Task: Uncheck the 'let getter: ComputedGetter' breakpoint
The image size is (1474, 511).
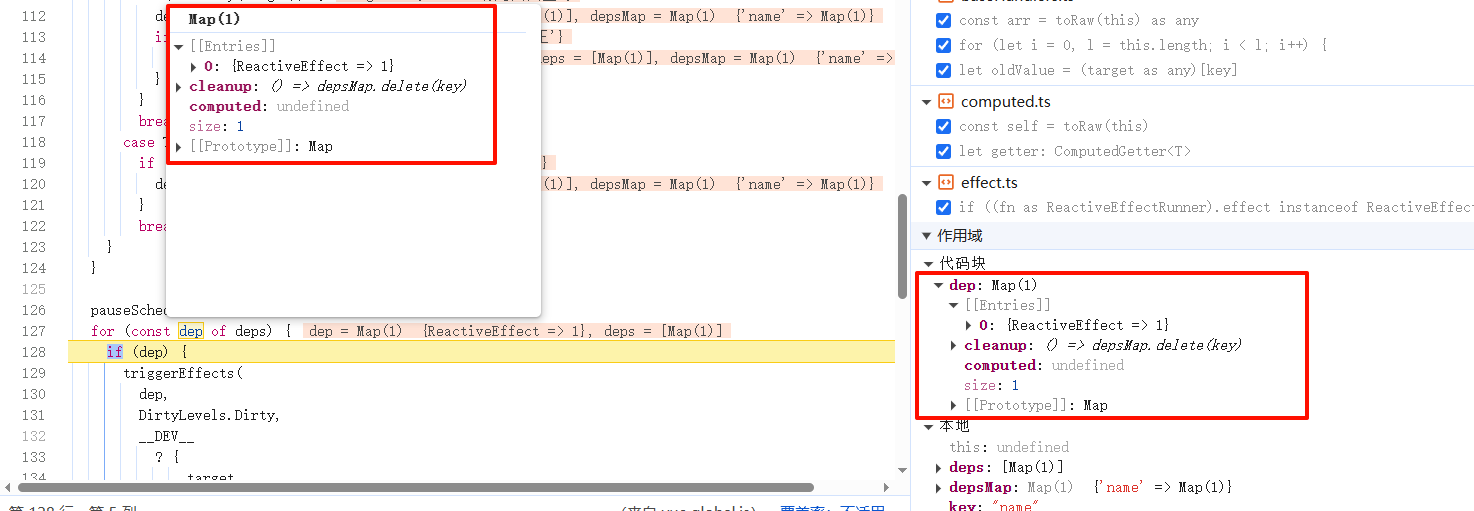Action: click(x=943, y=151)
